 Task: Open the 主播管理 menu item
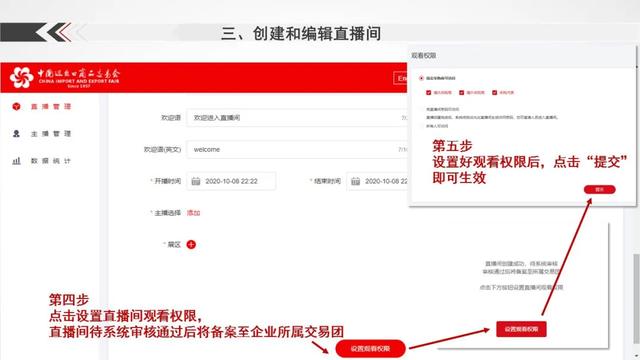pos(51,133)
